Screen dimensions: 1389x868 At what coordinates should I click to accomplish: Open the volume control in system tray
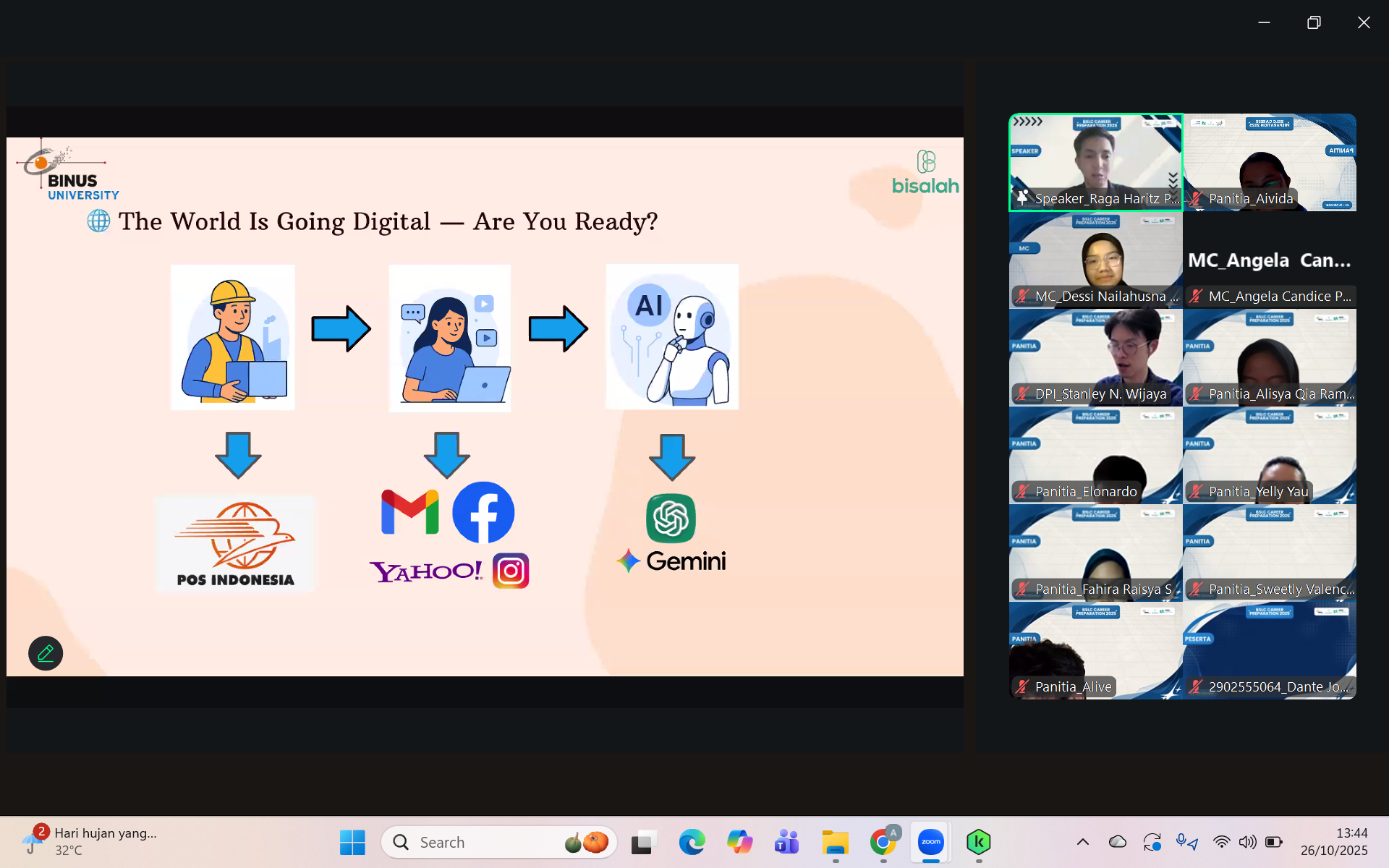1247,842
